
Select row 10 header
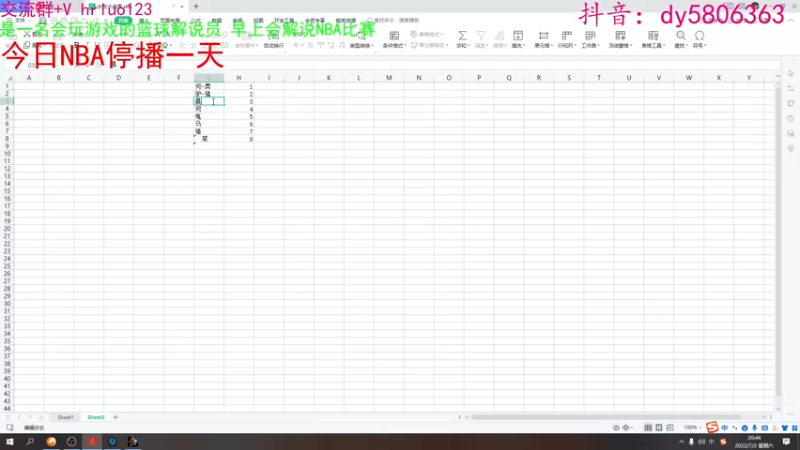7,154
